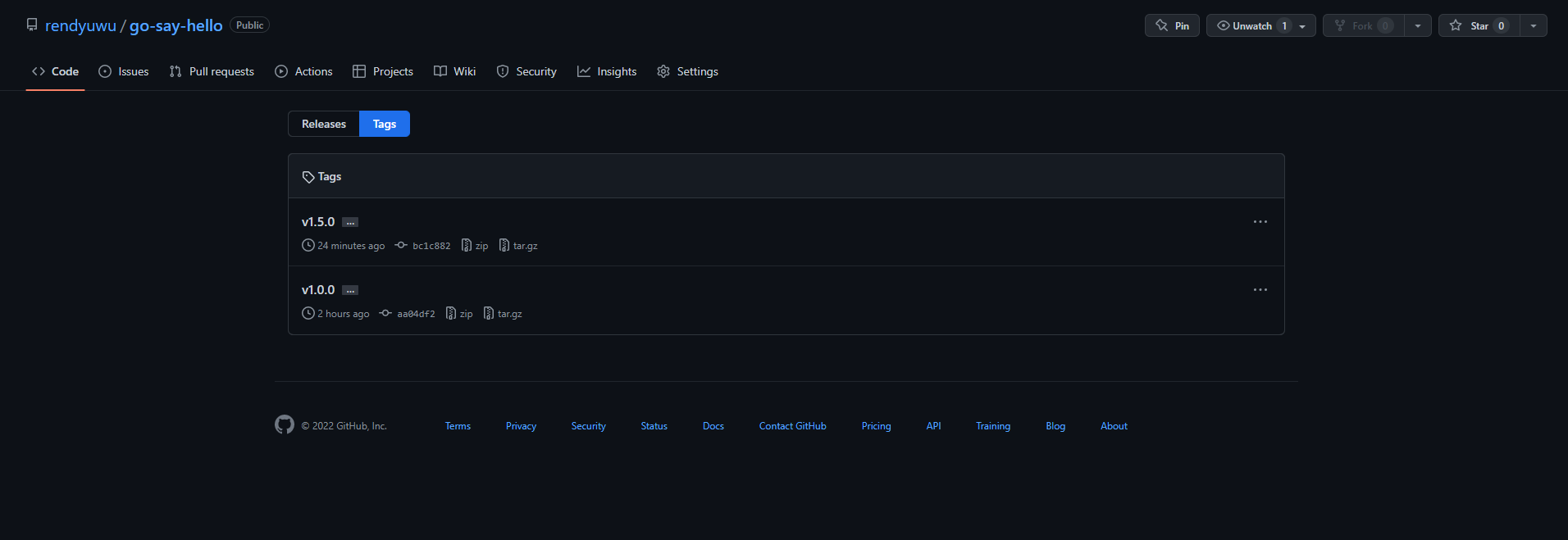The width and height of the screenshot is (1568, 540).
Task: Download v1.5.0 zip archive
Action: pyautogui.click(x=475, y=246)
